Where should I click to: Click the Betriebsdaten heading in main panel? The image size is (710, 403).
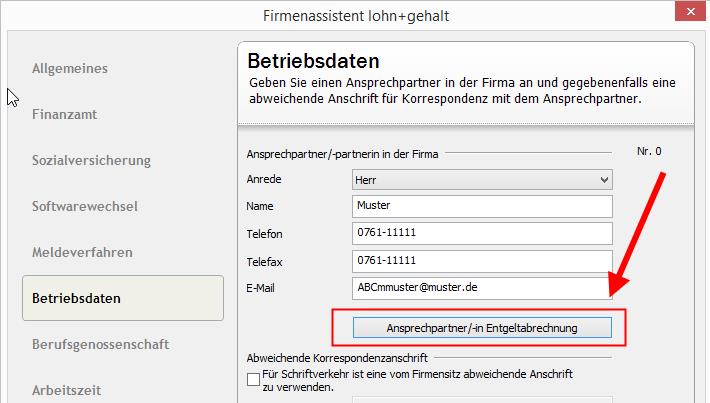click(313, 61)
